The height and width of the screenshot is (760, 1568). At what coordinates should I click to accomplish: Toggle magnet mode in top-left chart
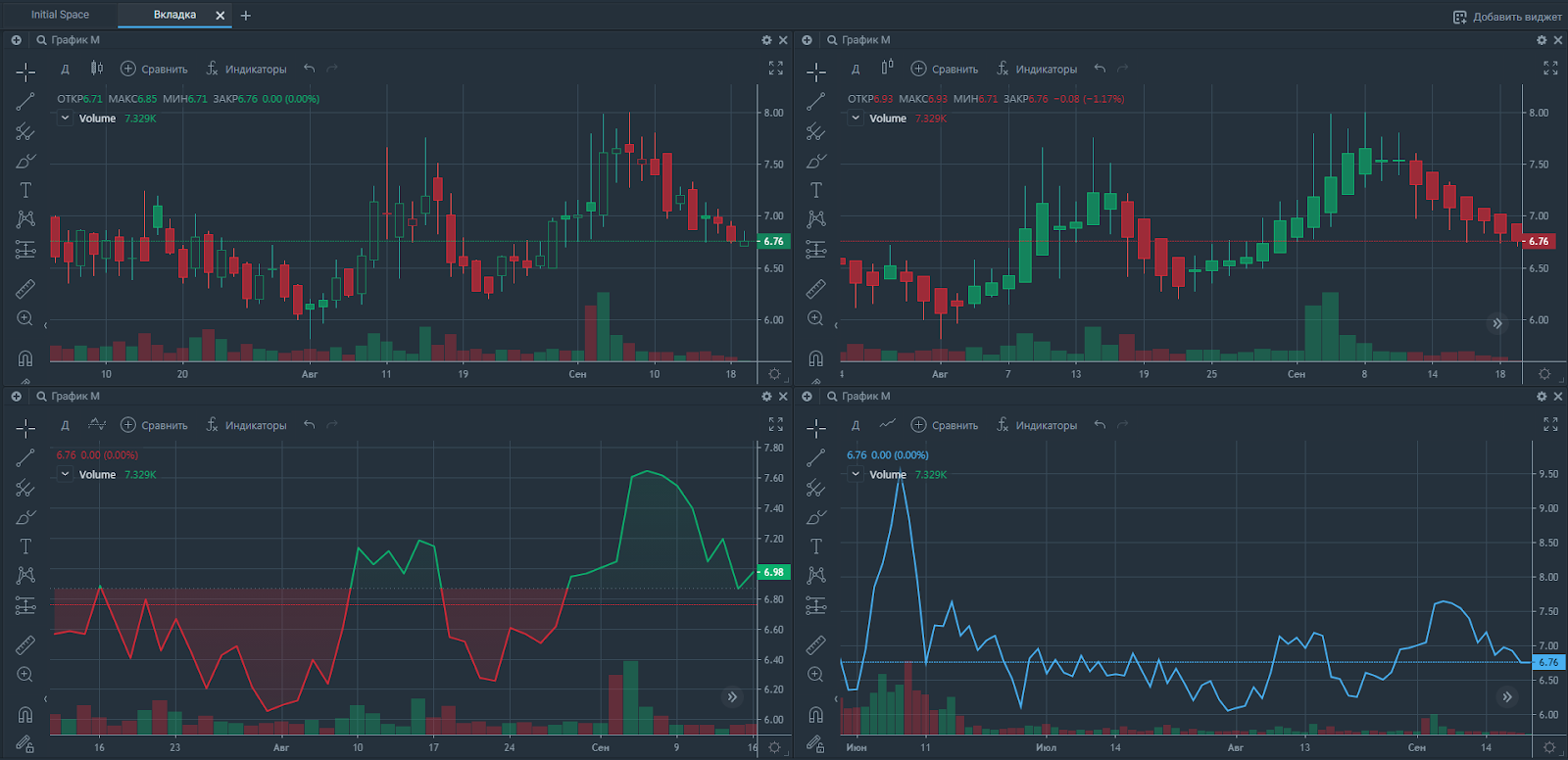coord(25,358)
